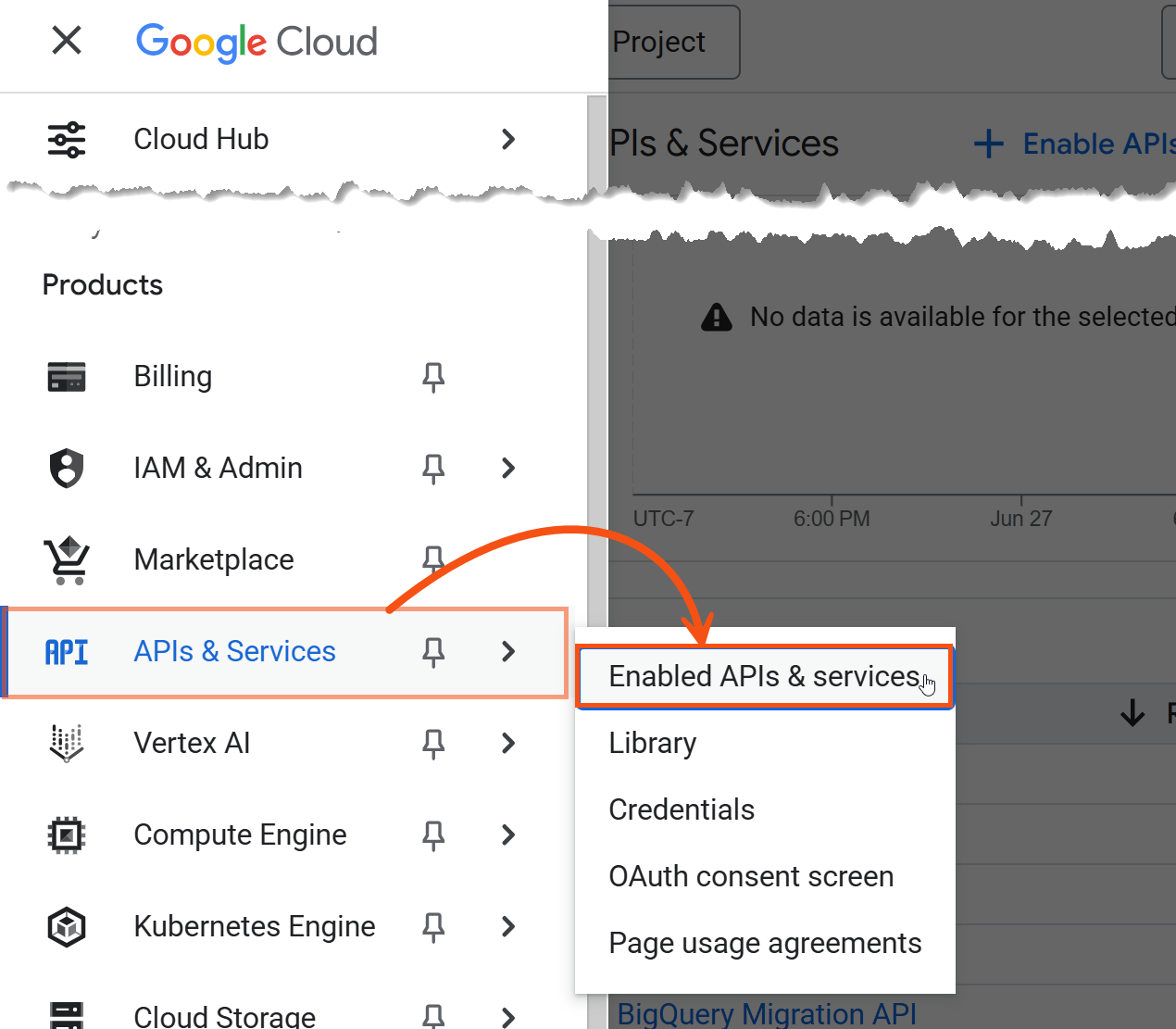Open Vertex AI product
1176x1029 pixels.
[x=192, y=743]
